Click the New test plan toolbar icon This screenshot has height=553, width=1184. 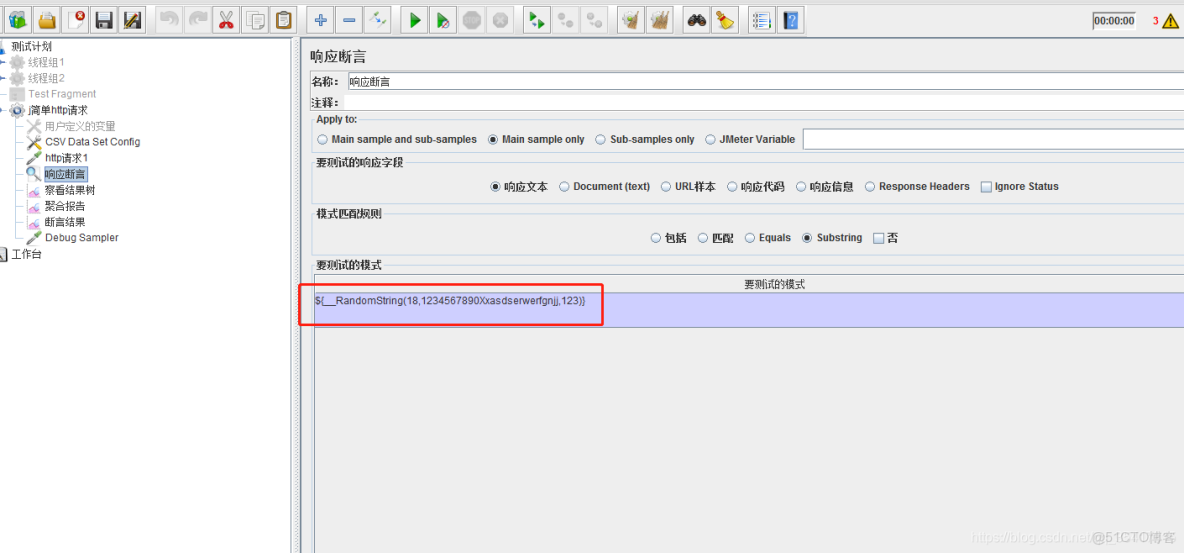pyautogui.click(x=17, y=20)
